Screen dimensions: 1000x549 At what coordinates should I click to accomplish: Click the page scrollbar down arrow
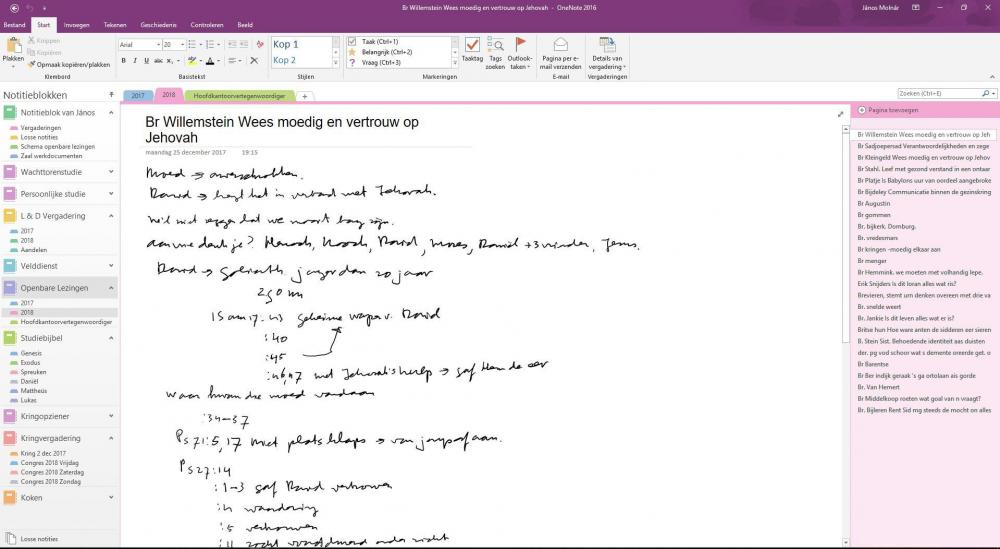pos(846,543)
